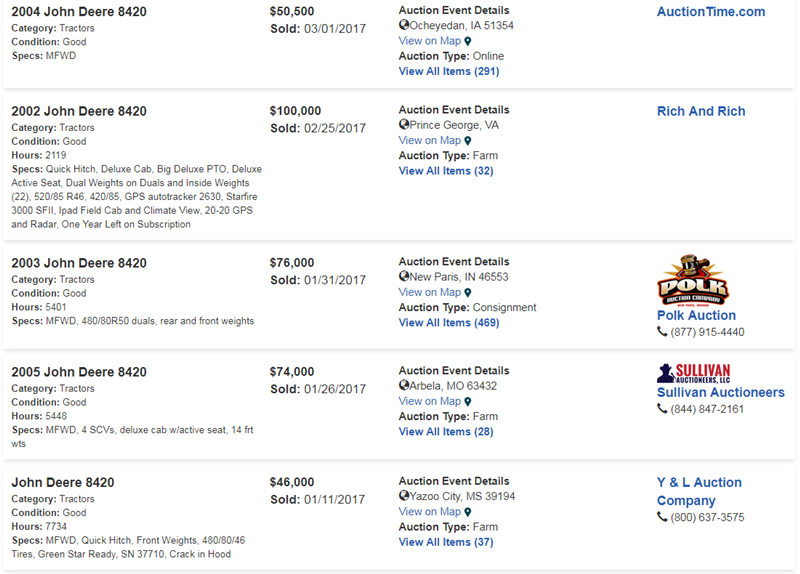Screen dimensions: 800x574
Task: Open the AuctionTime.com seller link
Action: click(x=710, y=12)
